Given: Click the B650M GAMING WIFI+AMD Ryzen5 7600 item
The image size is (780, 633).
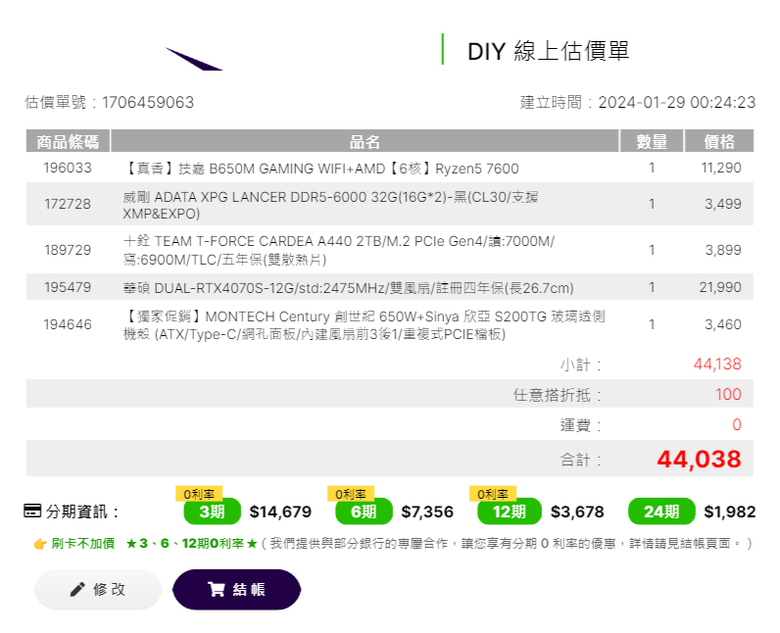Looking at the screenshot, I should 321,169.
